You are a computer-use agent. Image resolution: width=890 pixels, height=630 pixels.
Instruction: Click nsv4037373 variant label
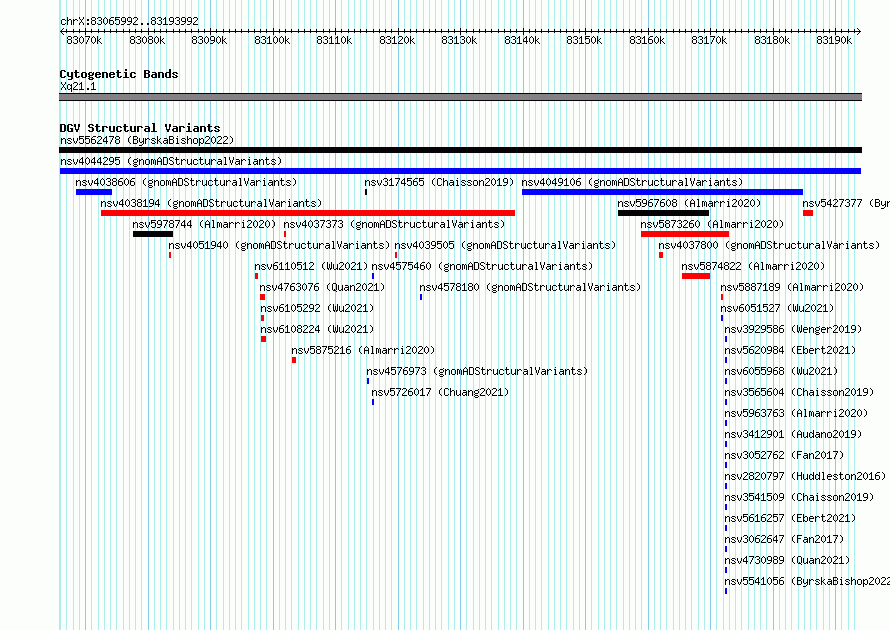click(x=394, y=224)
